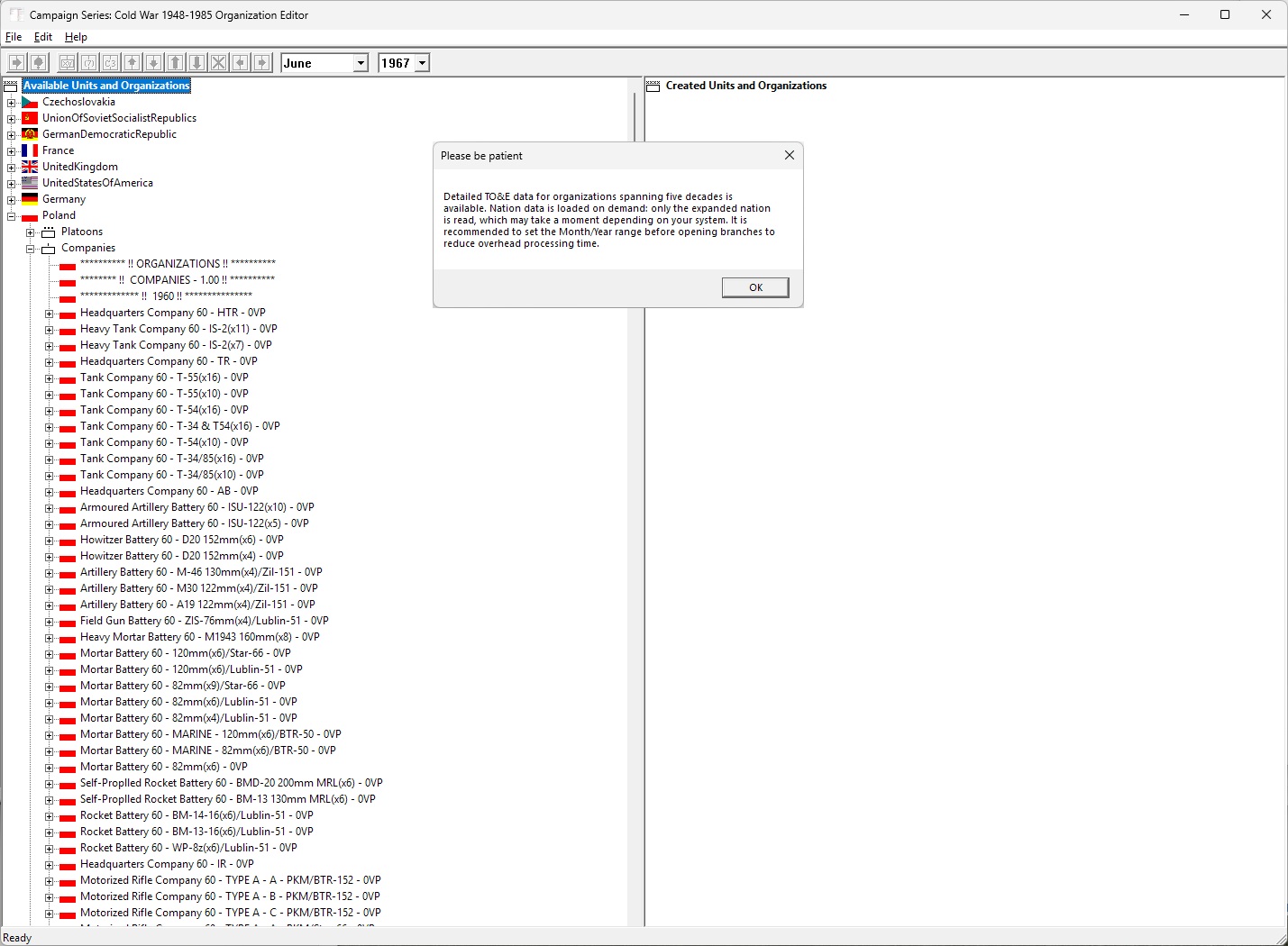Screen dimensions: 1288x946
Task: Click the Soviet Union flag icon
Action: pyautogui.click(x=30, y=118)
